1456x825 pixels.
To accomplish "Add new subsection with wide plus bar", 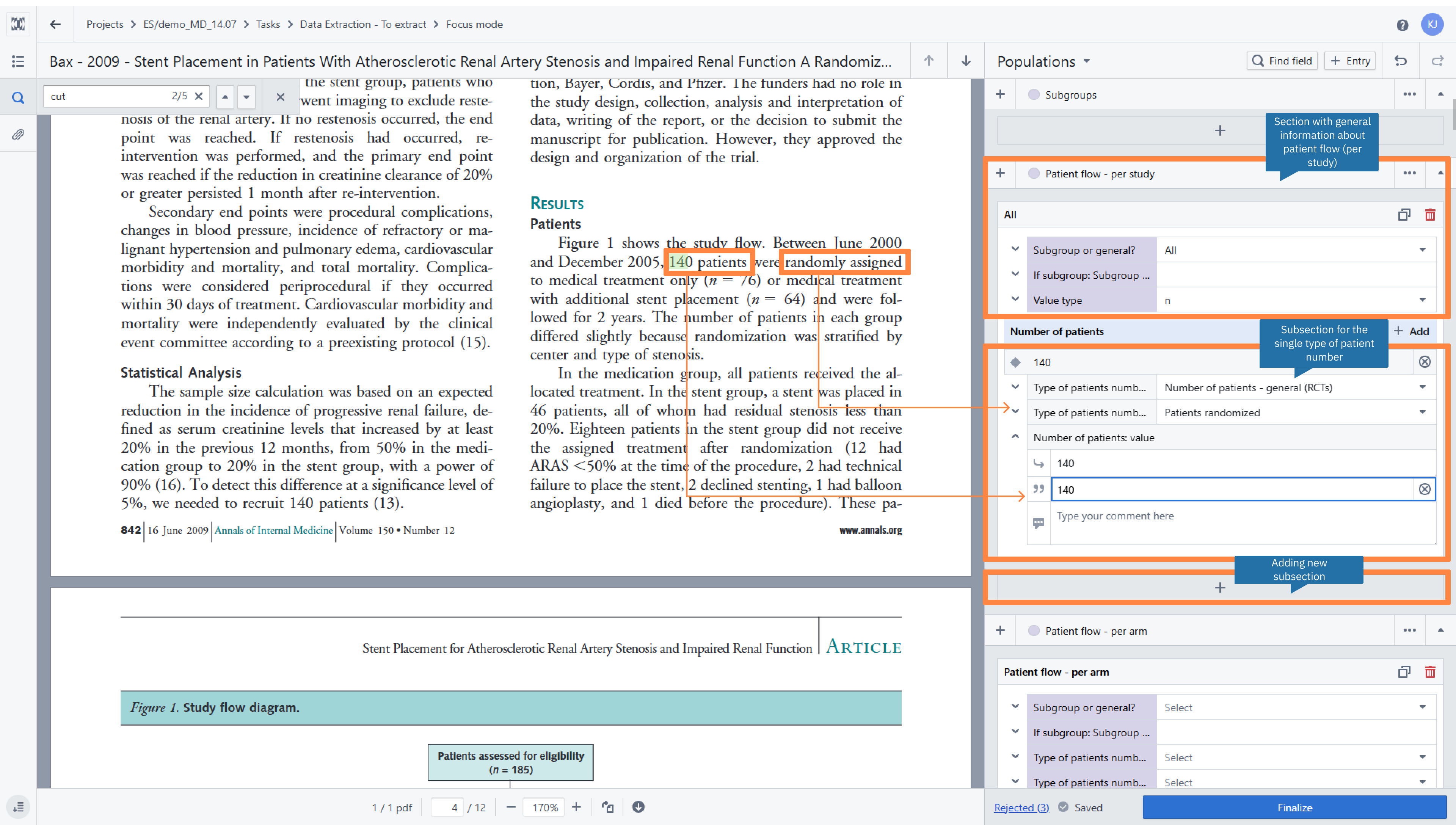I will click(1220, 588).
